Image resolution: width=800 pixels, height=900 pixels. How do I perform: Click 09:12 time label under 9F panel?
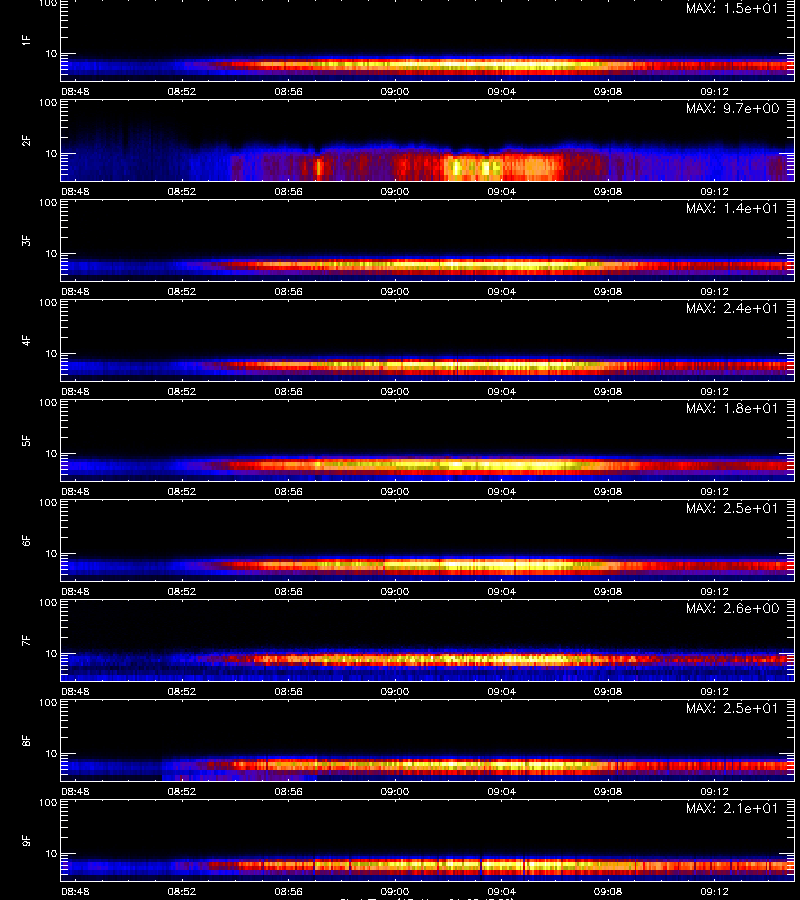714,891
